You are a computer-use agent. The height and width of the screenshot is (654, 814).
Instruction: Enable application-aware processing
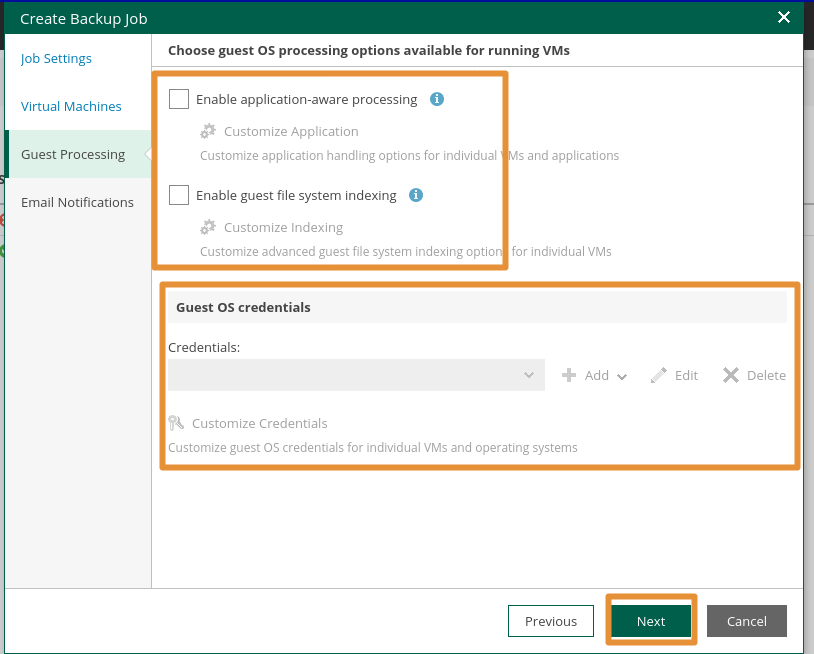[179, 99]
